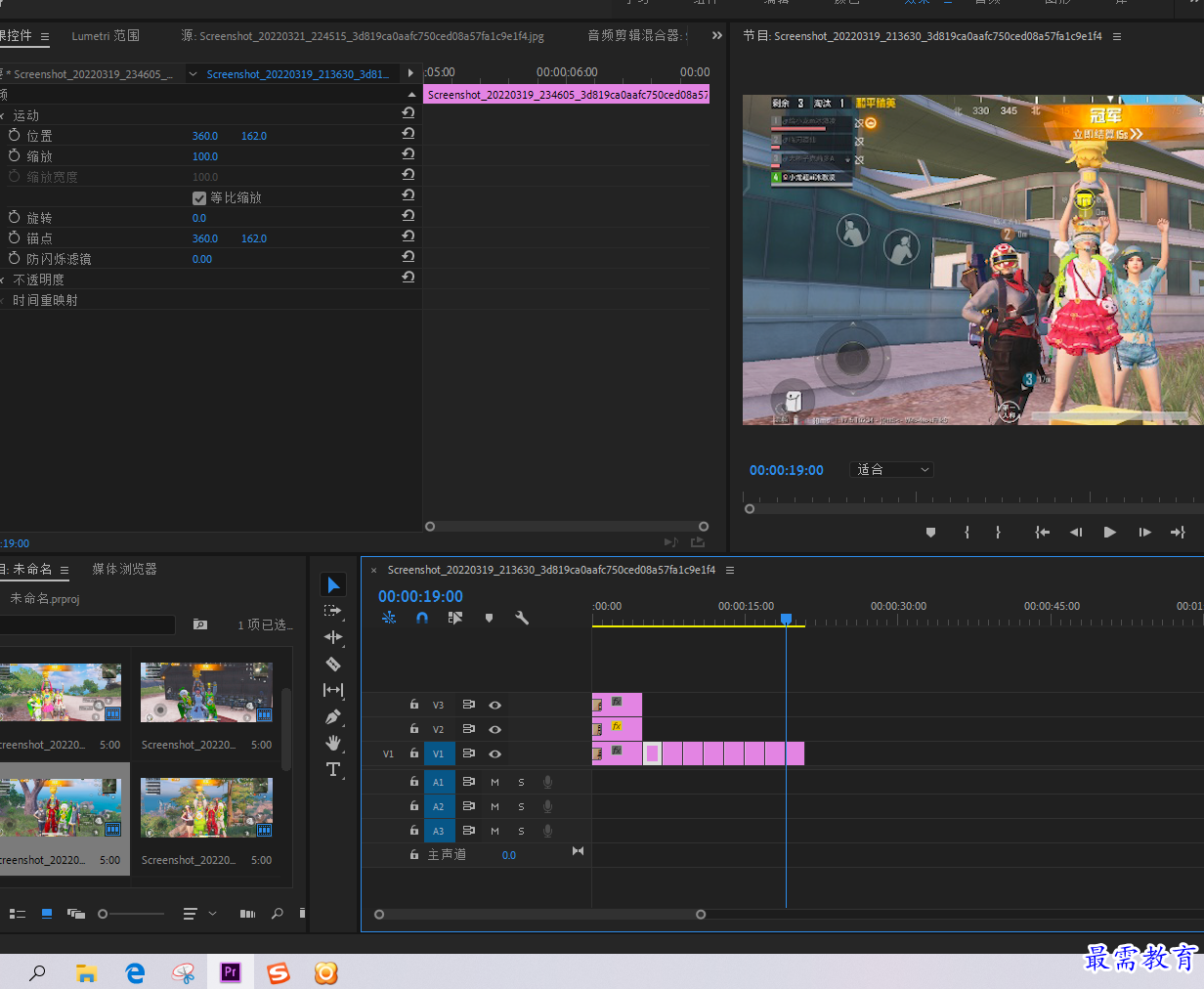
Task: Switch project panel to list view
Action: coord(18,914)
